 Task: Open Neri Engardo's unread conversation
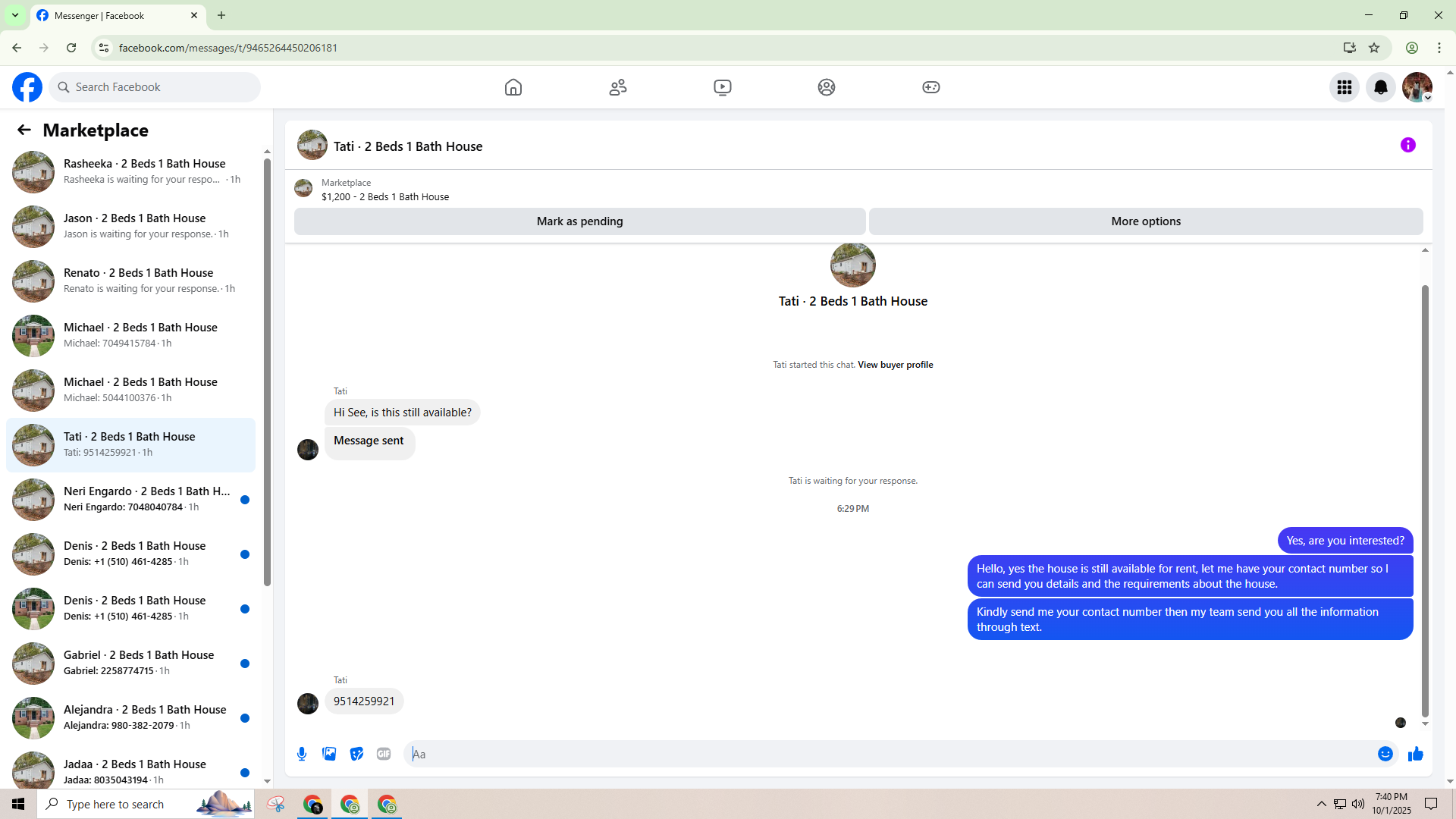coord(130,499)
